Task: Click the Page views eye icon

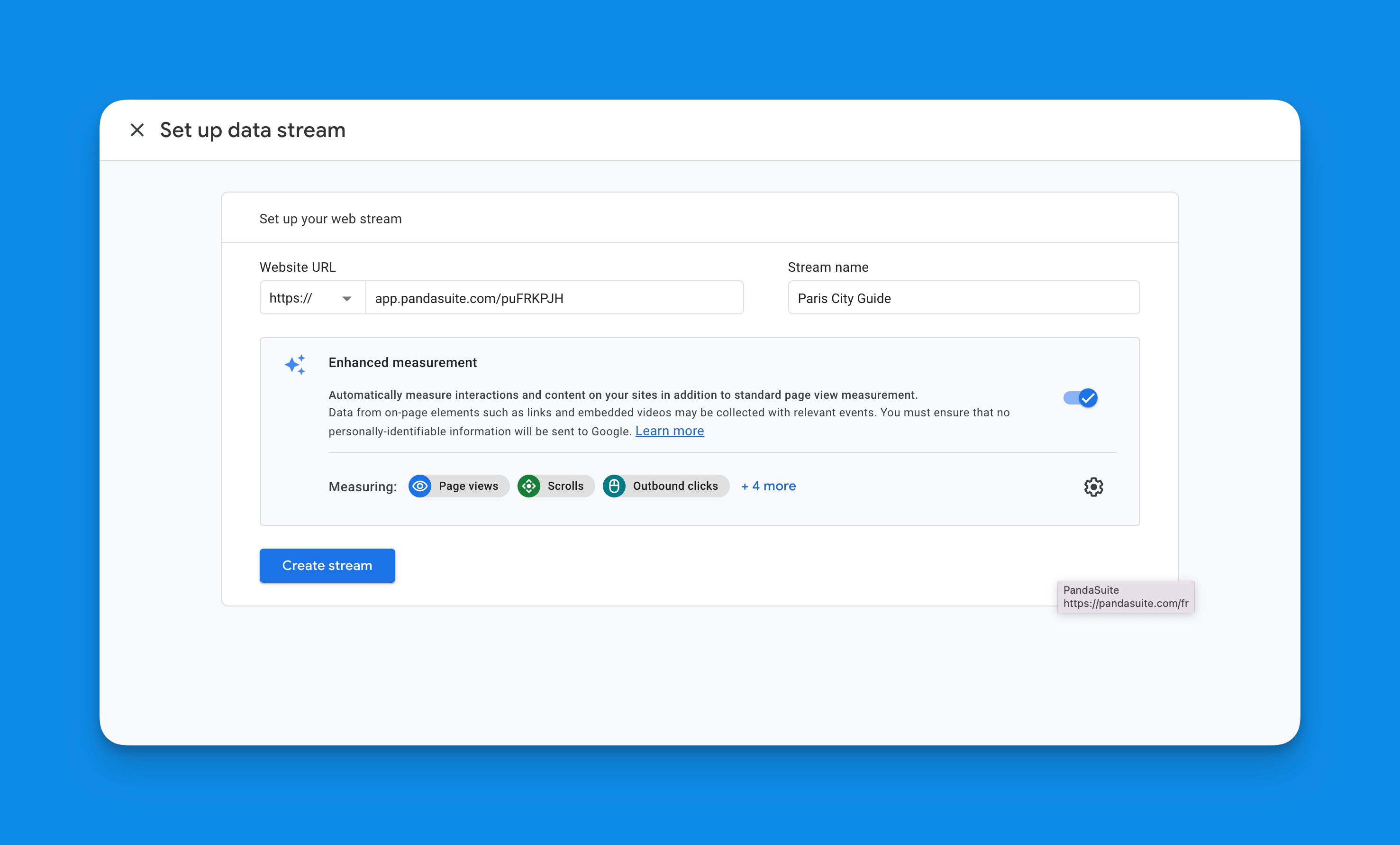Action: (420, 486)
